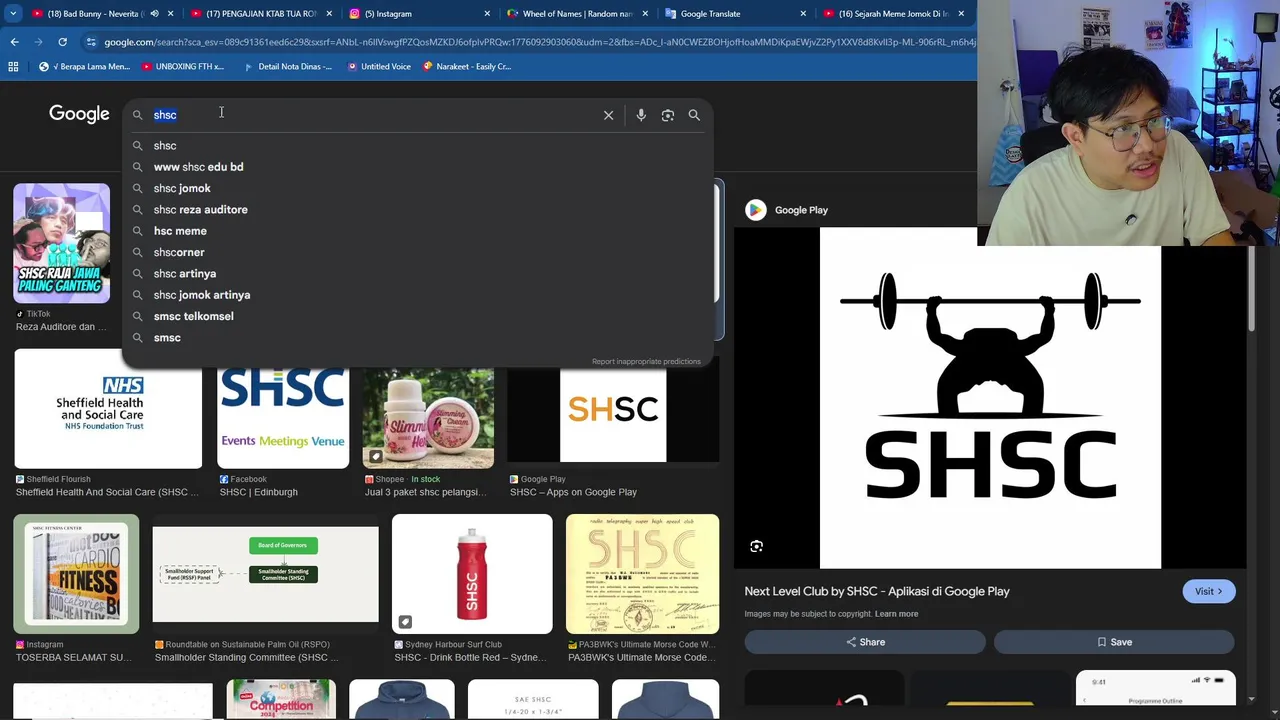Reload the page with the refresh icon
This screenshot has height=720, width=1280.
pyautogui.click(x=62, y=42)
